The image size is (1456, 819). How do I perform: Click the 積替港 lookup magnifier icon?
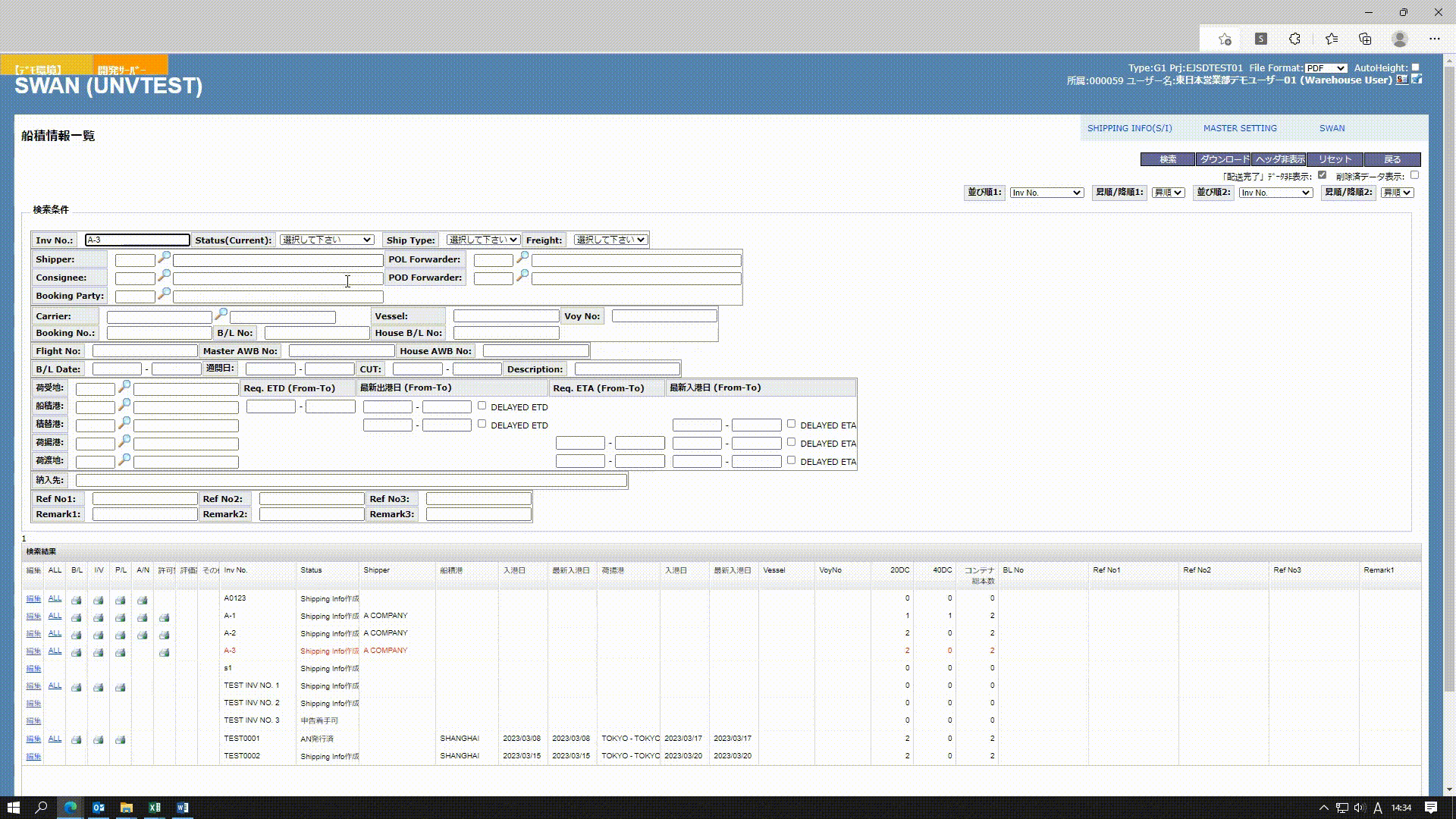point(124,423)
